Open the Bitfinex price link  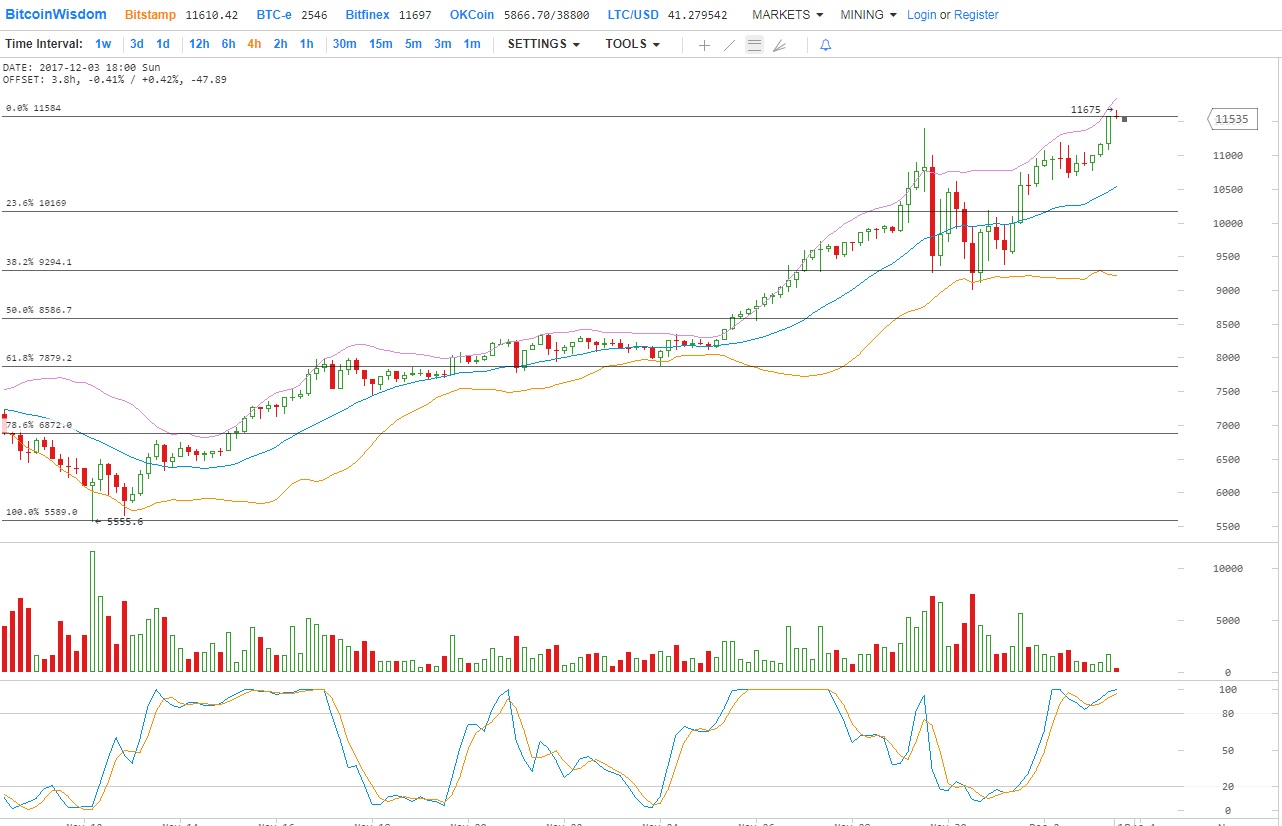pyautogui.click(x=367, y=14)
